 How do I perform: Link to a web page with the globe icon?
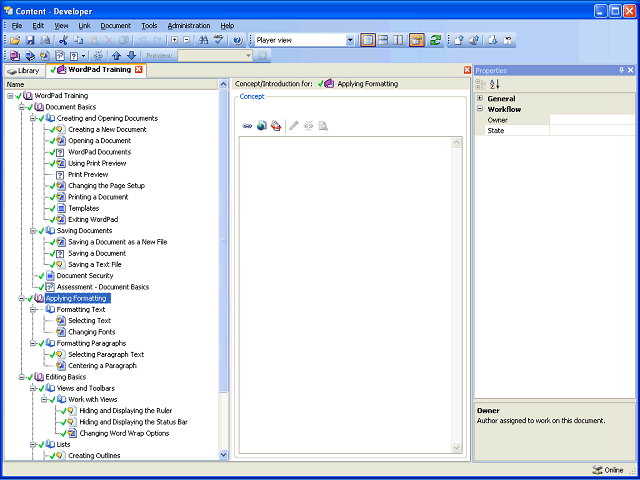coord(262,126)
